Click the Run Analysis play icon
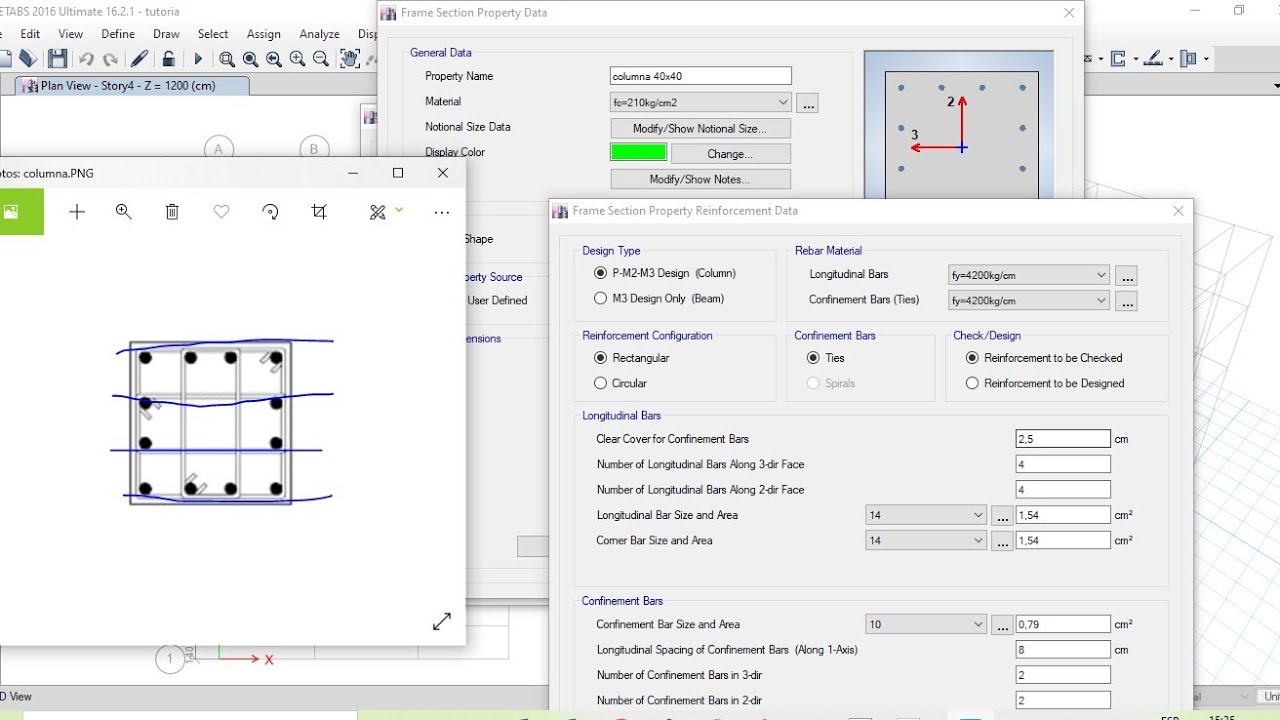 pyautogui.click(x=198, y=59)
